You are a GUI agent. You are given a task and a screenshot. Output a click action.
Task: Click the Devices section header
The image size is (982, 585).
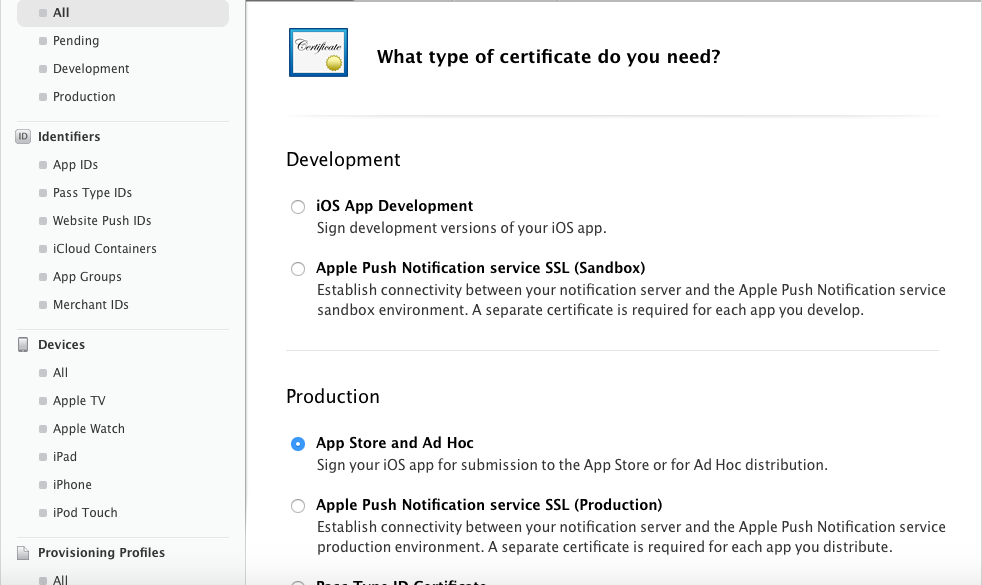pos(61,344)
